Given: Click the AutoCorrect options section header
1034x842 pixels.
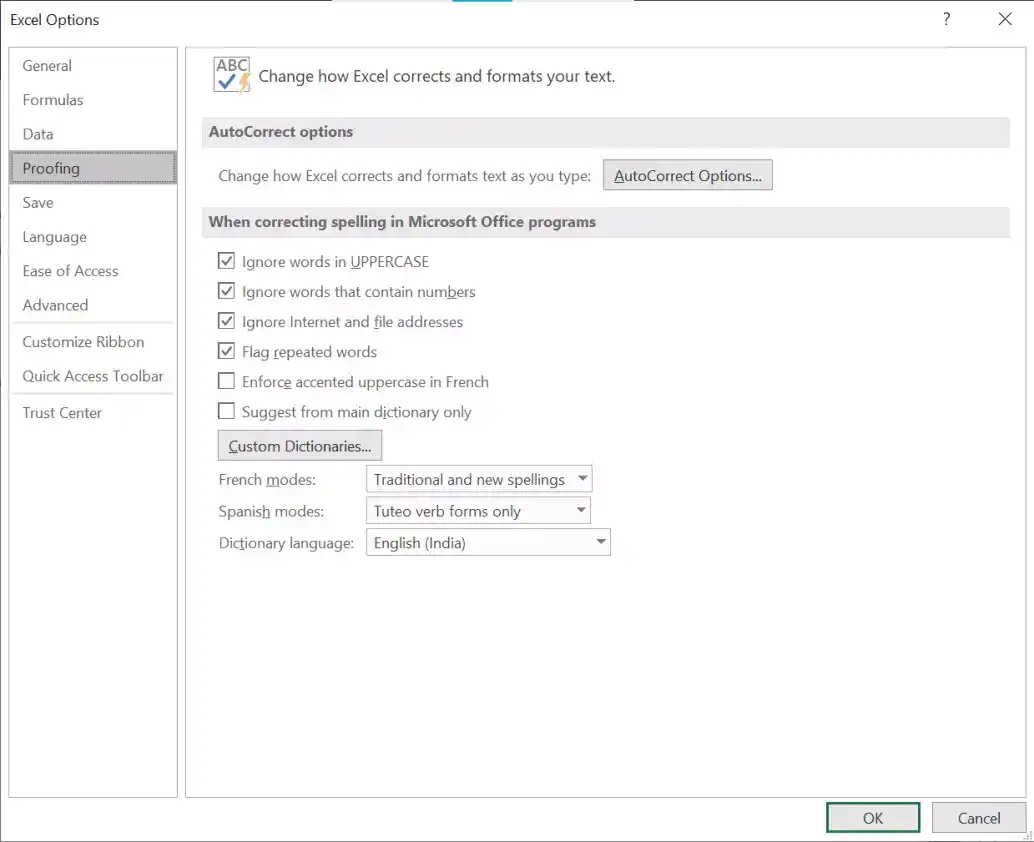Looking at the screenshot, I should pyautogui.click(x=605, y=132).
